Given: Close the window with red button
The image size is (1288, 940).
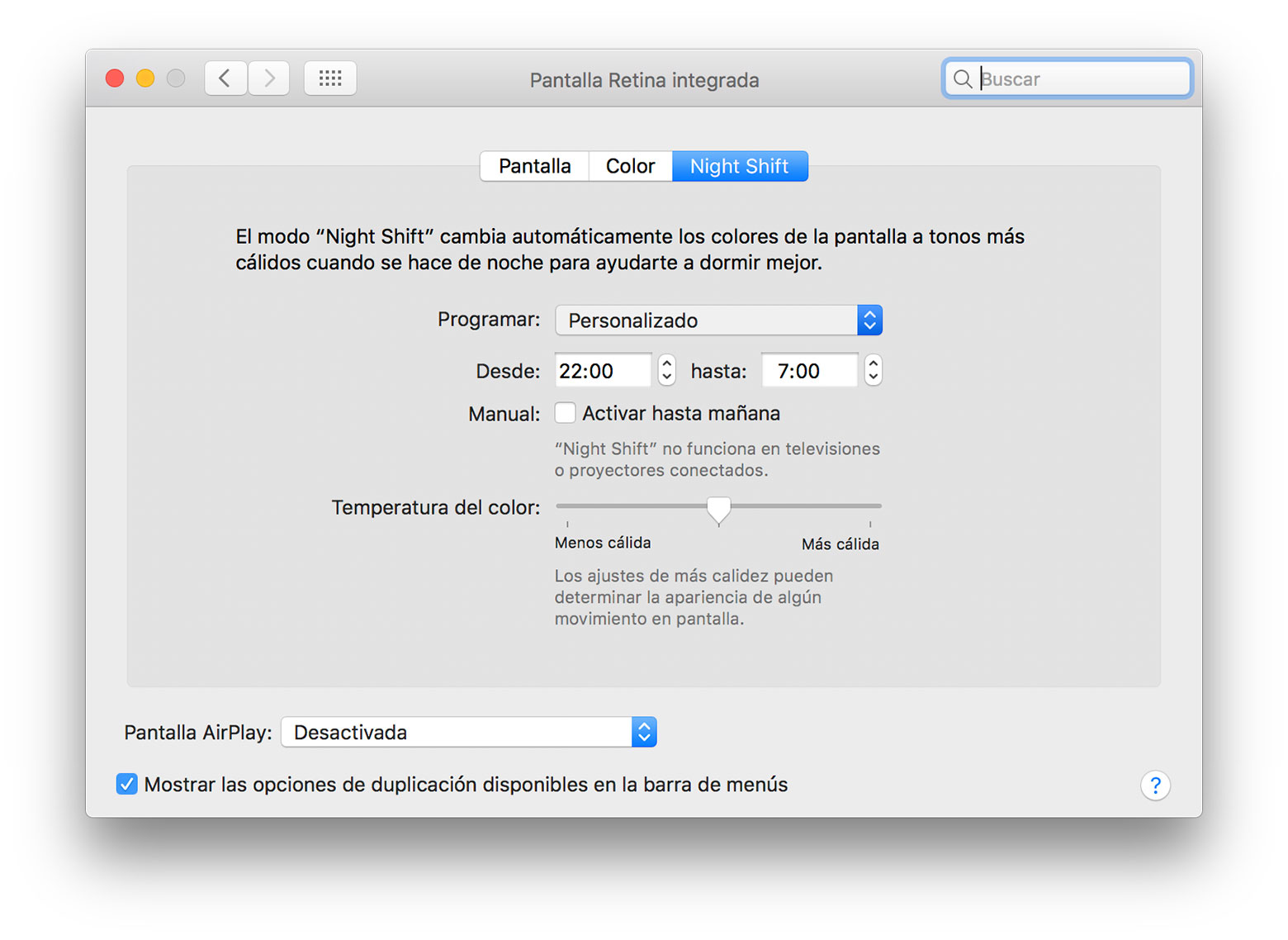Looking at the screenshot, I should click(x=115, y=78).
